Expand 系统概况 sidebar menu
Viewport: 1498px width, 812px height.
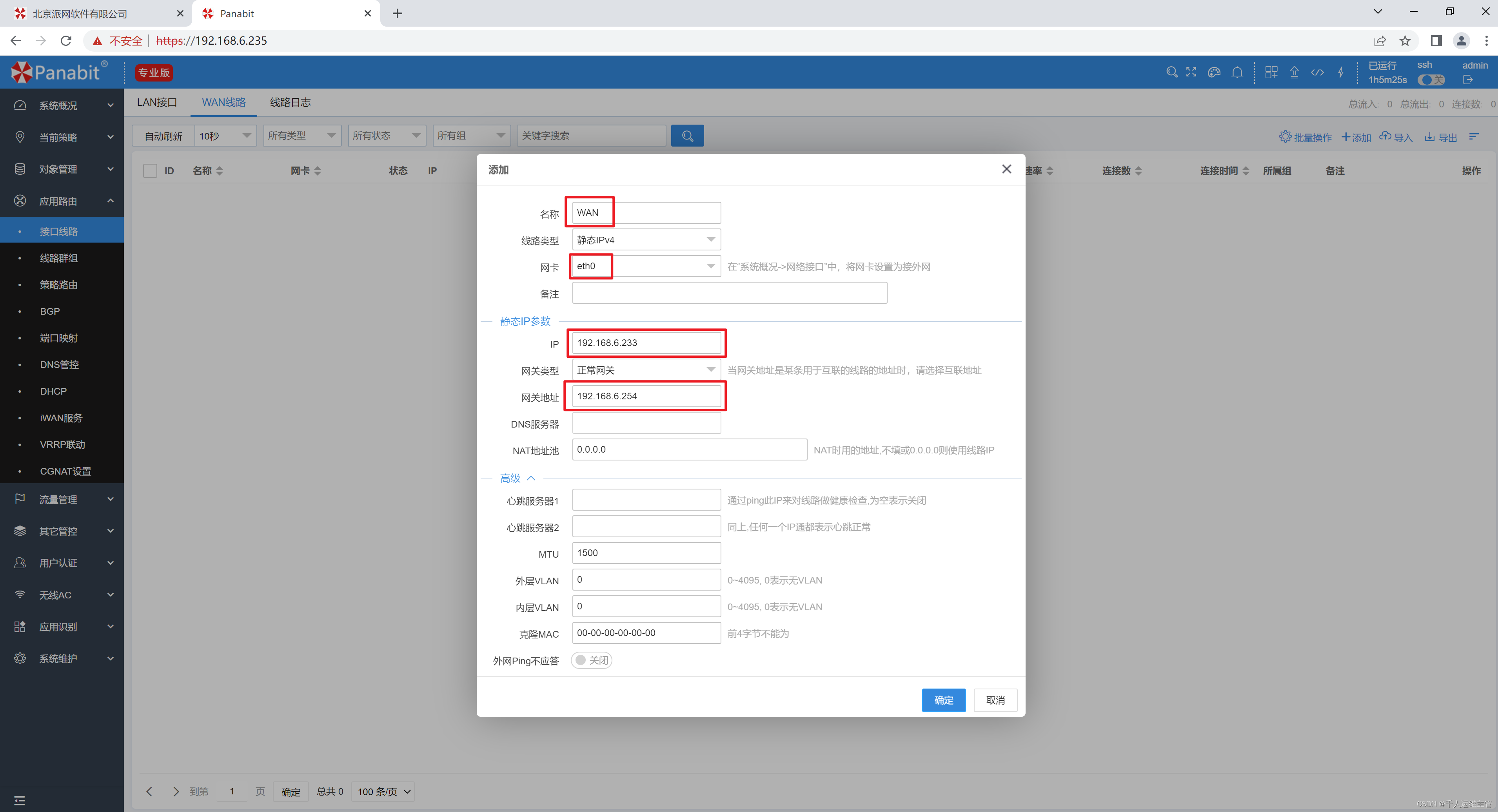click(62, 105)
